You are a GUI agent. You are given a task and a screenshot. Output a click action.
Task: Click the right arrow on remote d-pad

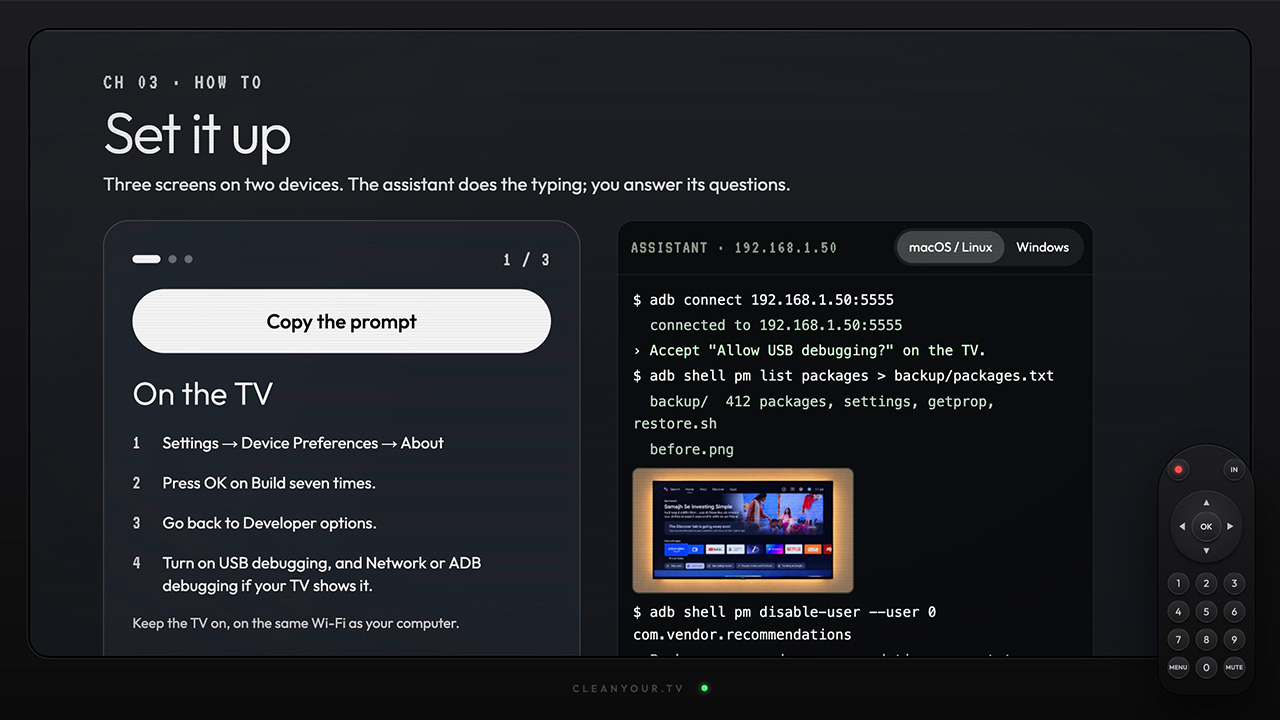(1230, 526)
